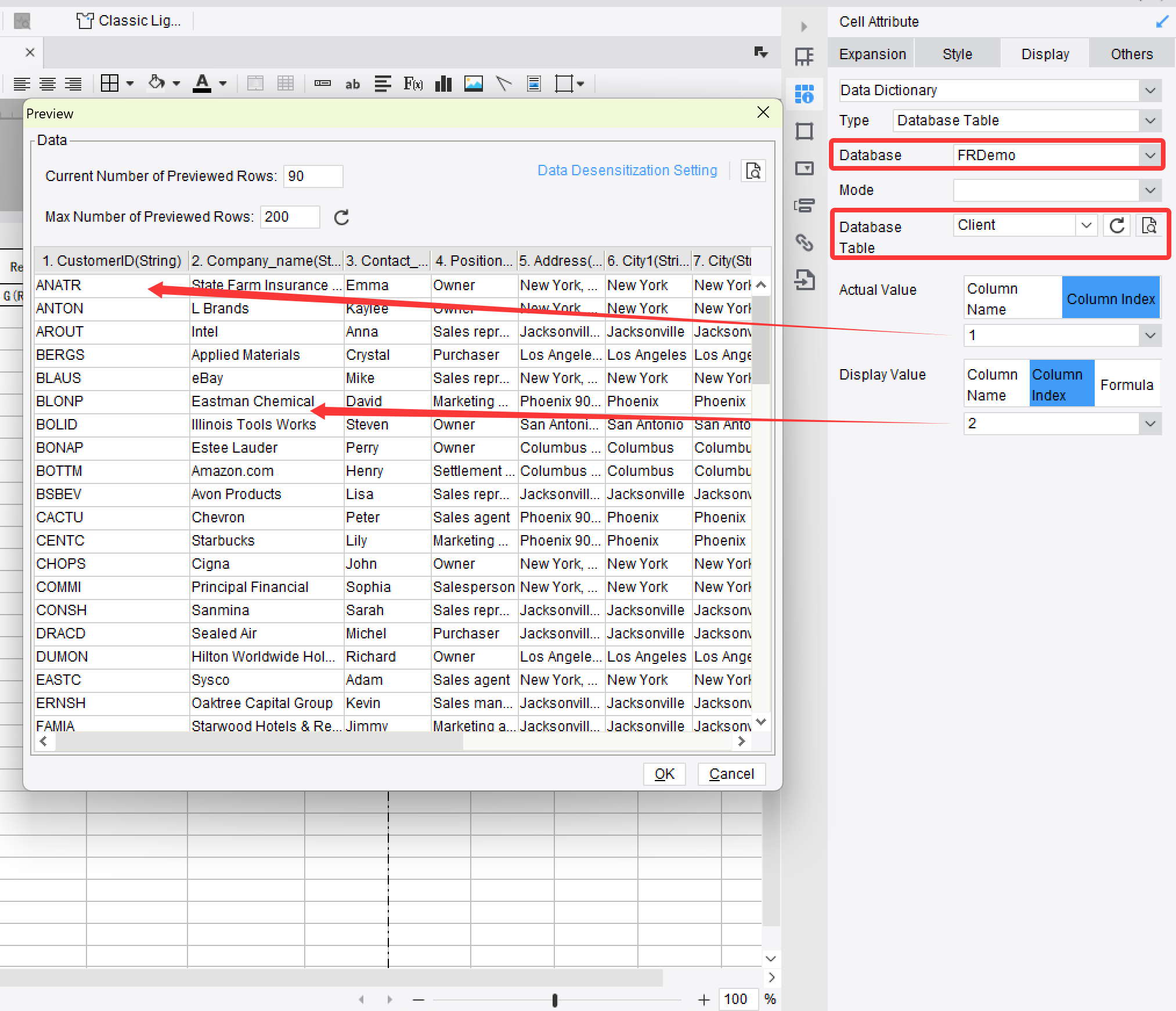Open Data Desensitization Setting link

(x=627, y=170)
